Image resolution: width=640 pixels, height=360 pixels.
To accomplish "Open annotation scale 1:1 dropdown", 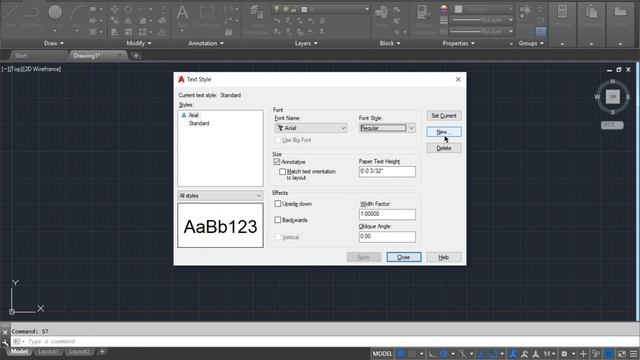I will [x=549, y=354].
